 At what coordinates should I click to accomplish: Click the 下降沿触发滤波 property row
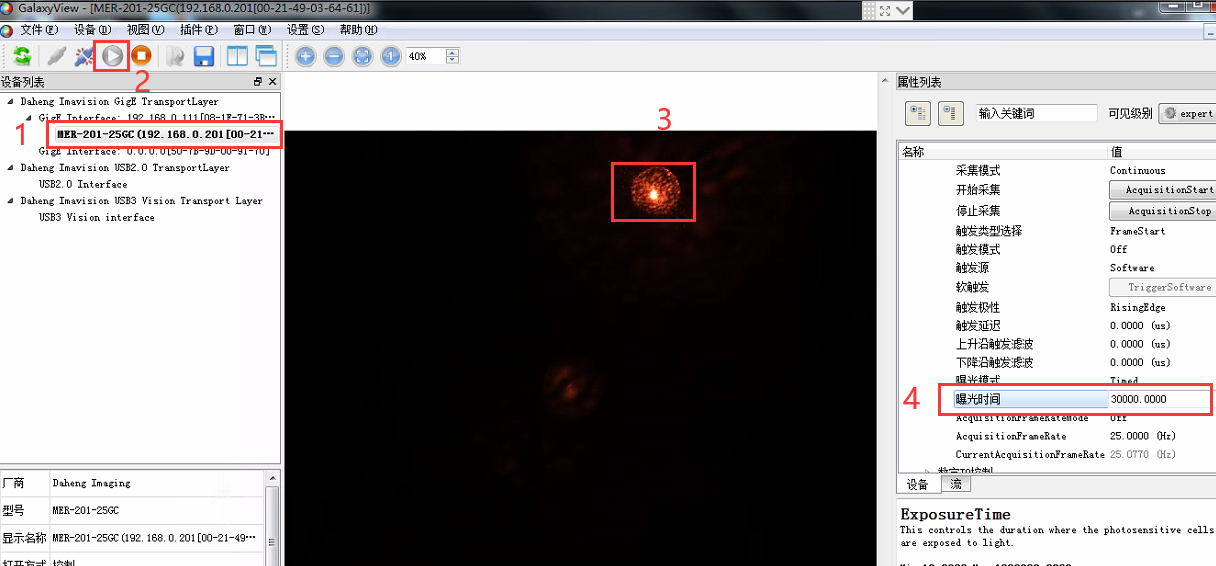(x=1057, y=362)
